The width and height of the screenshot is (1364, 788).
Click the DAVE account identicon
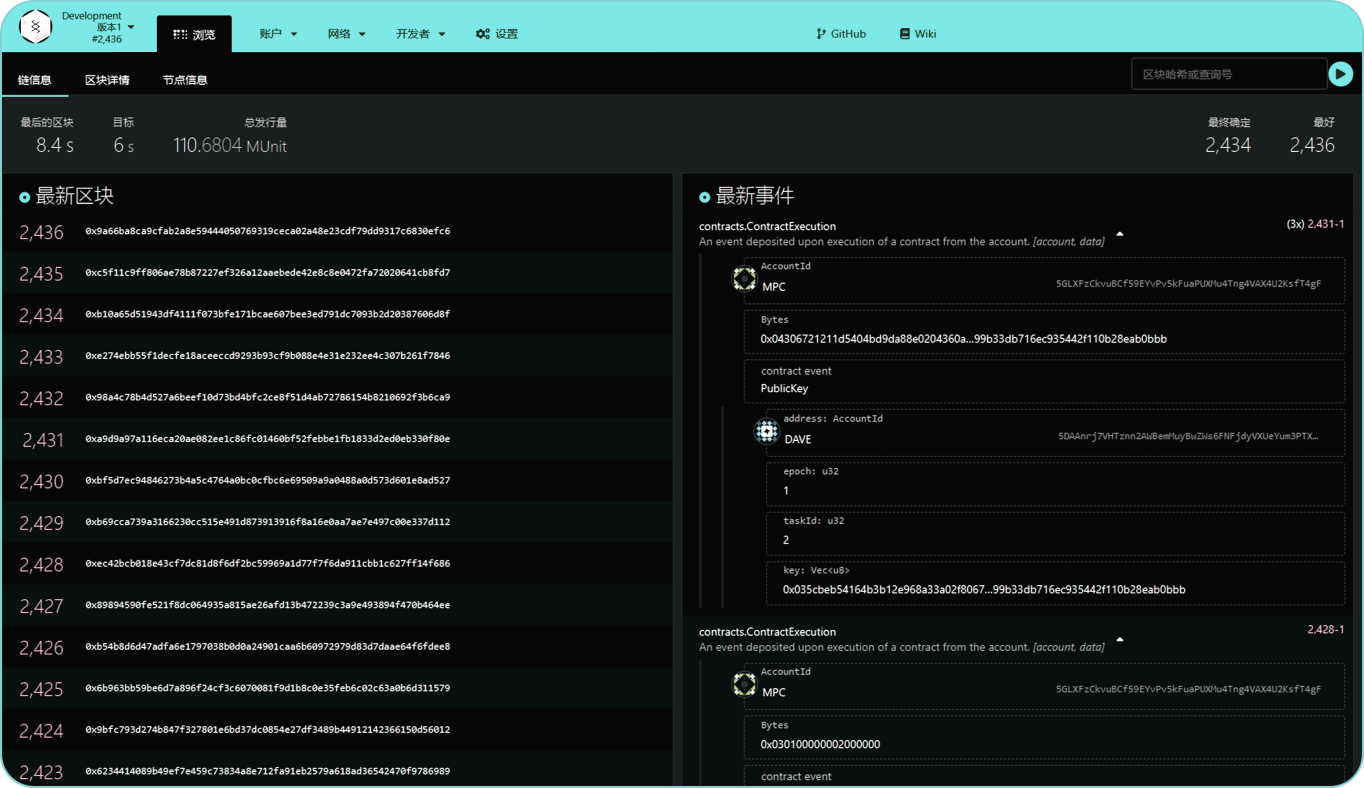767,431
